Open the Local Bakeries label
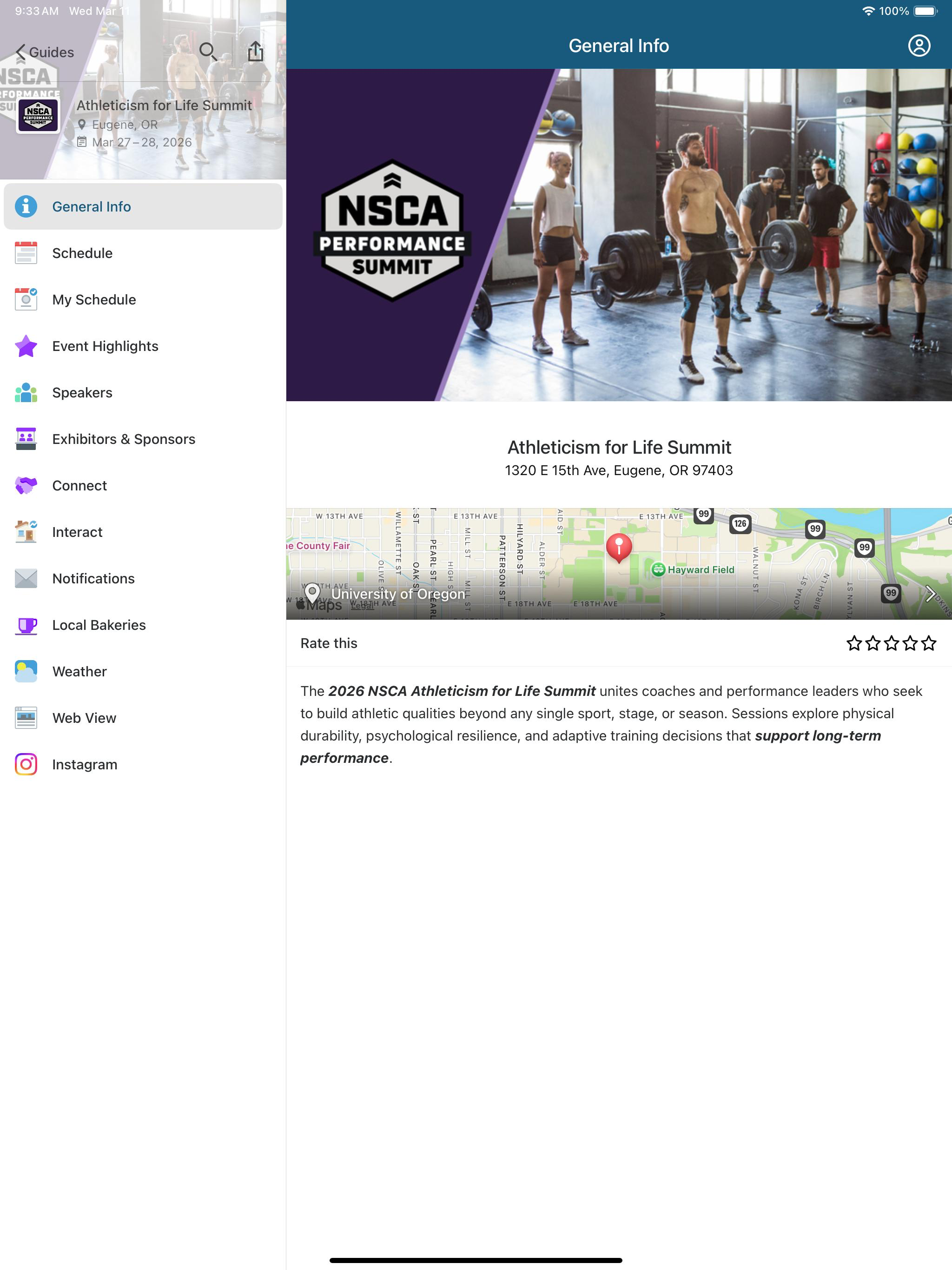This screenshot has width=952, height=1270. (99, 625)
